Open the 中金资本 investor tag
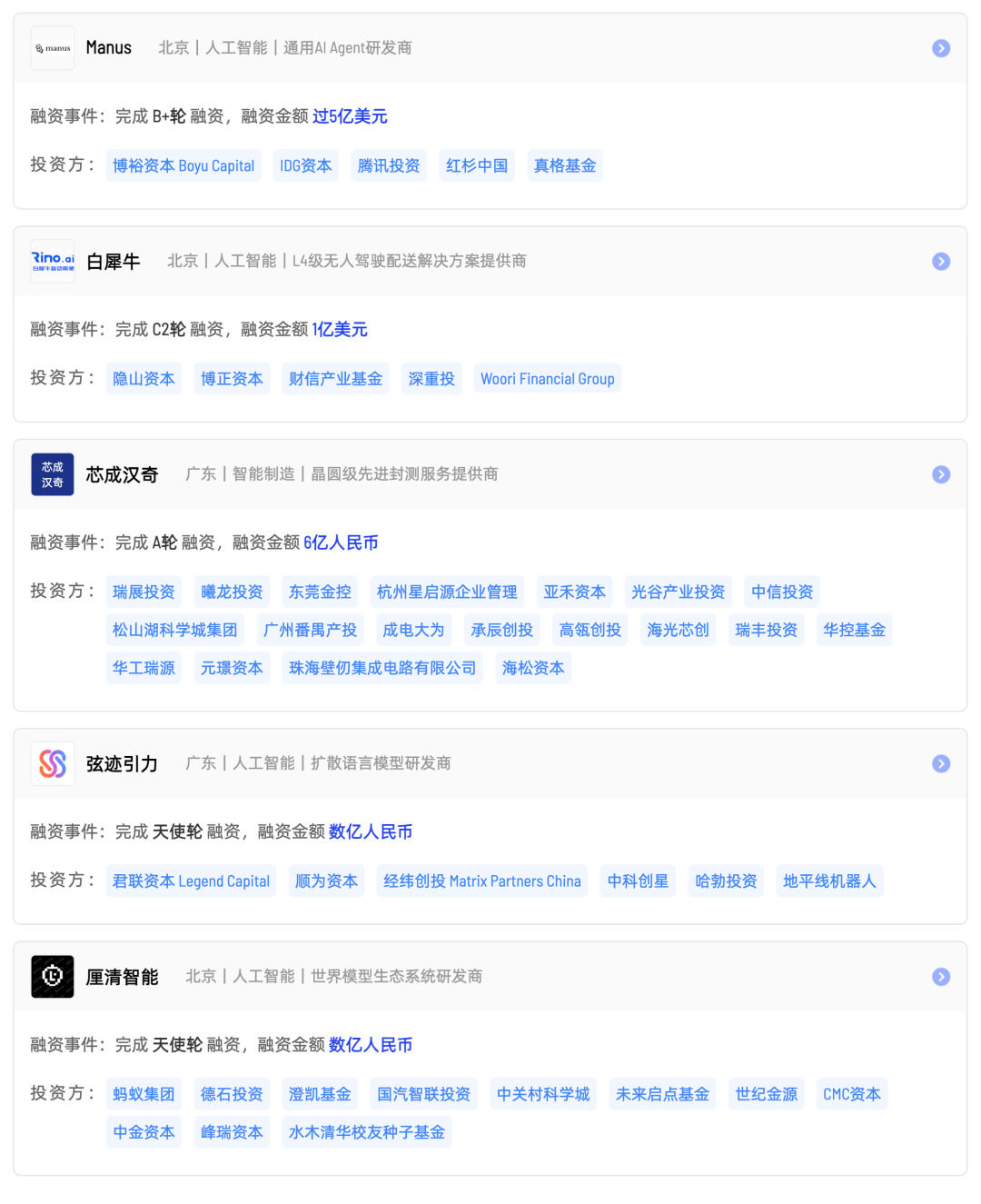Image resolution: width=981 pixels, height=1204 pixels. click(x=144, y=1133)
